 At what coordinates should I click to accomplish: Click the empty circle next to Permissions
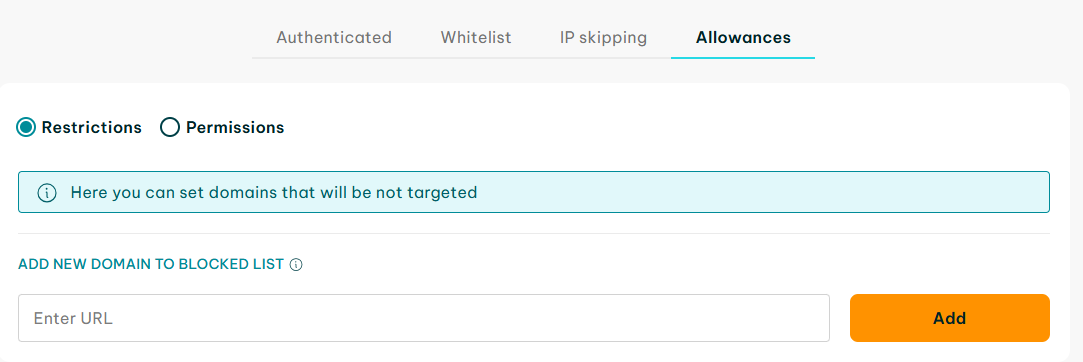tap(170, 128)
